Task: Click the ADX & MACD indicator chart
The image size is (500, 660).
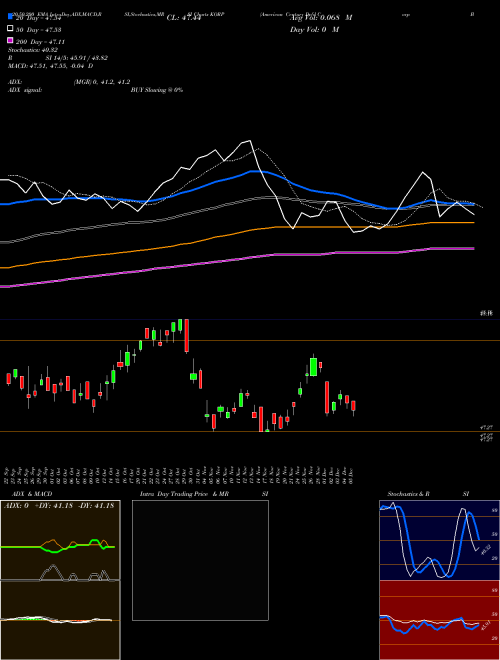Action: 60,579
